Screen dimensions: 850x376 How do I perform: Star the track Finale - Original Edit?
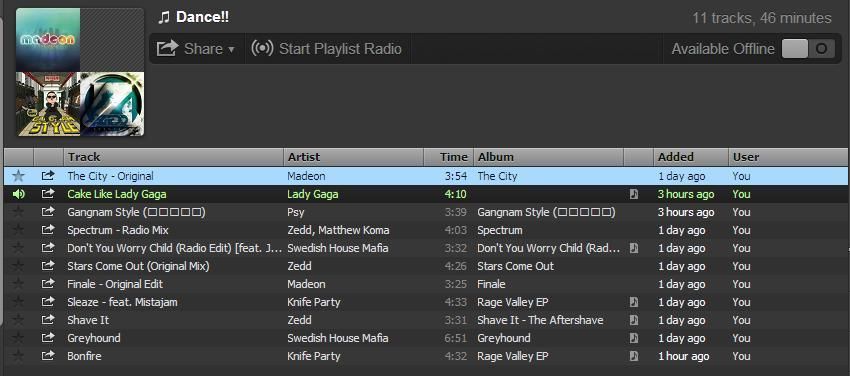click(18, 284)
